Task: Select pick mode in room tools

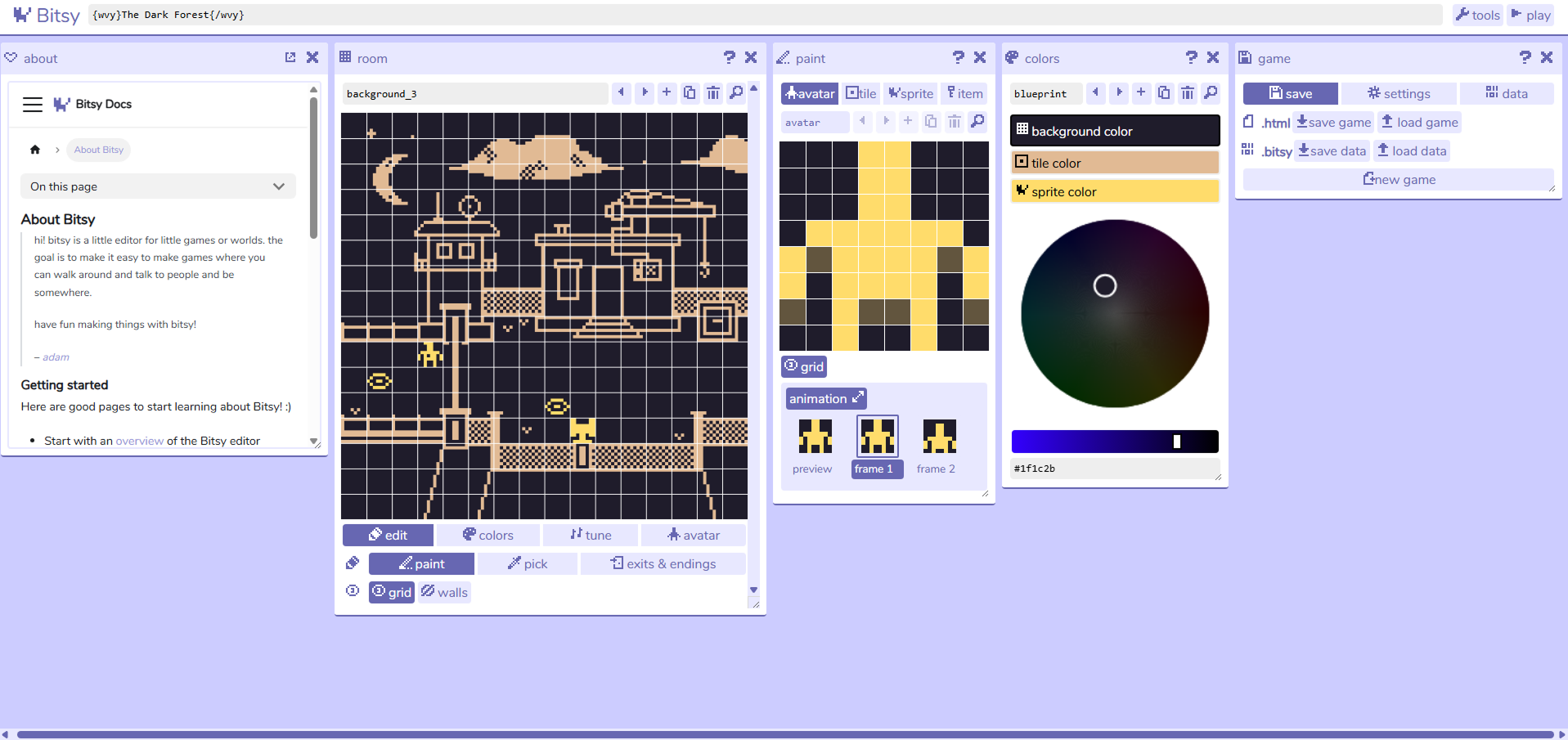Action: pyautogui.click(x=528, y=563)
